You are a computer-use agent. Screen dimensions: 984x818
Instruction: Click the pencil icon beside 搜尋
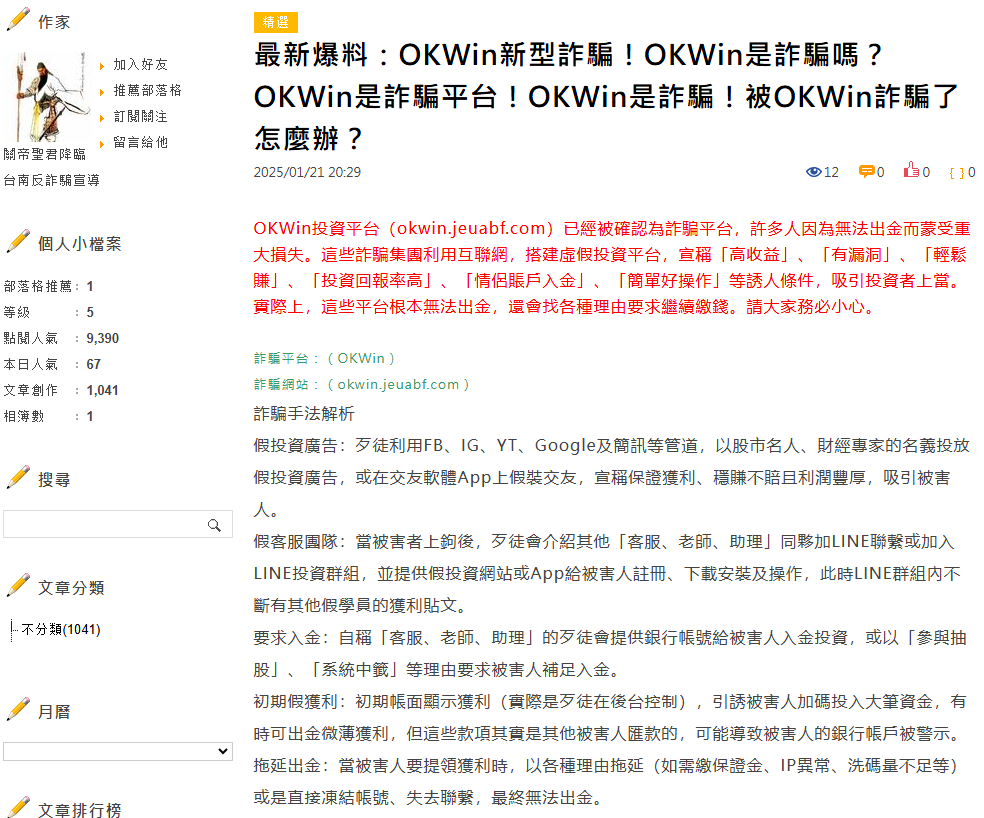[18, 477]
